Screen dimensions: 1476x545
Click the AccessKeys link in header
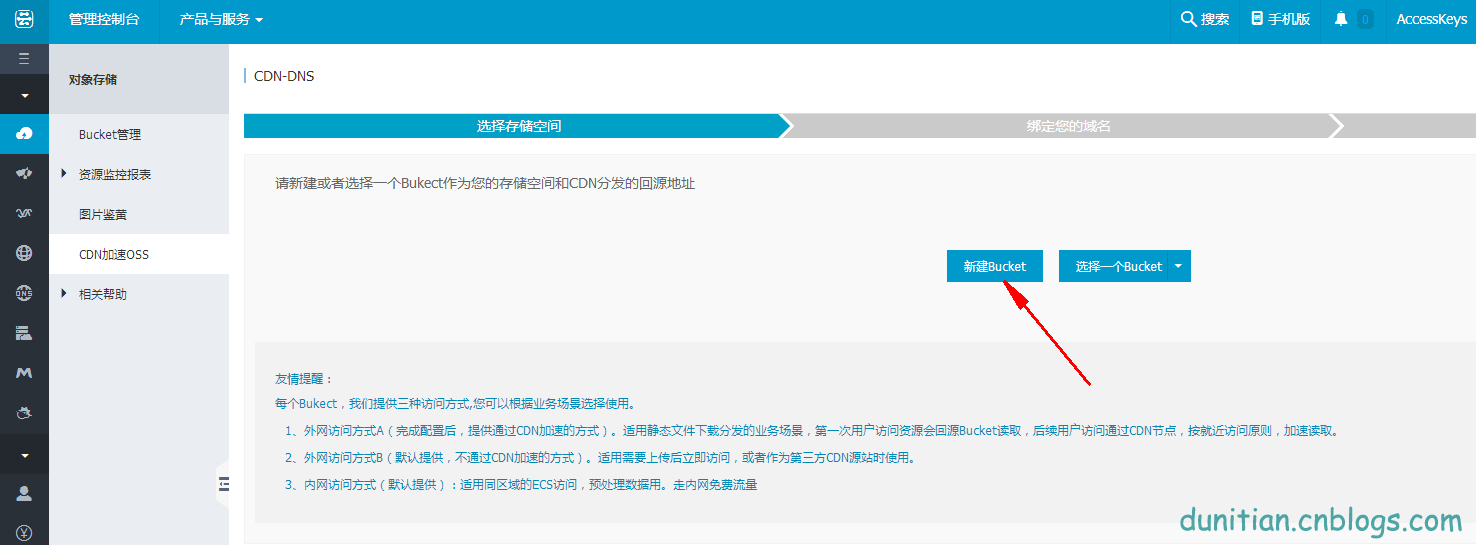[x=1431, y=20]
